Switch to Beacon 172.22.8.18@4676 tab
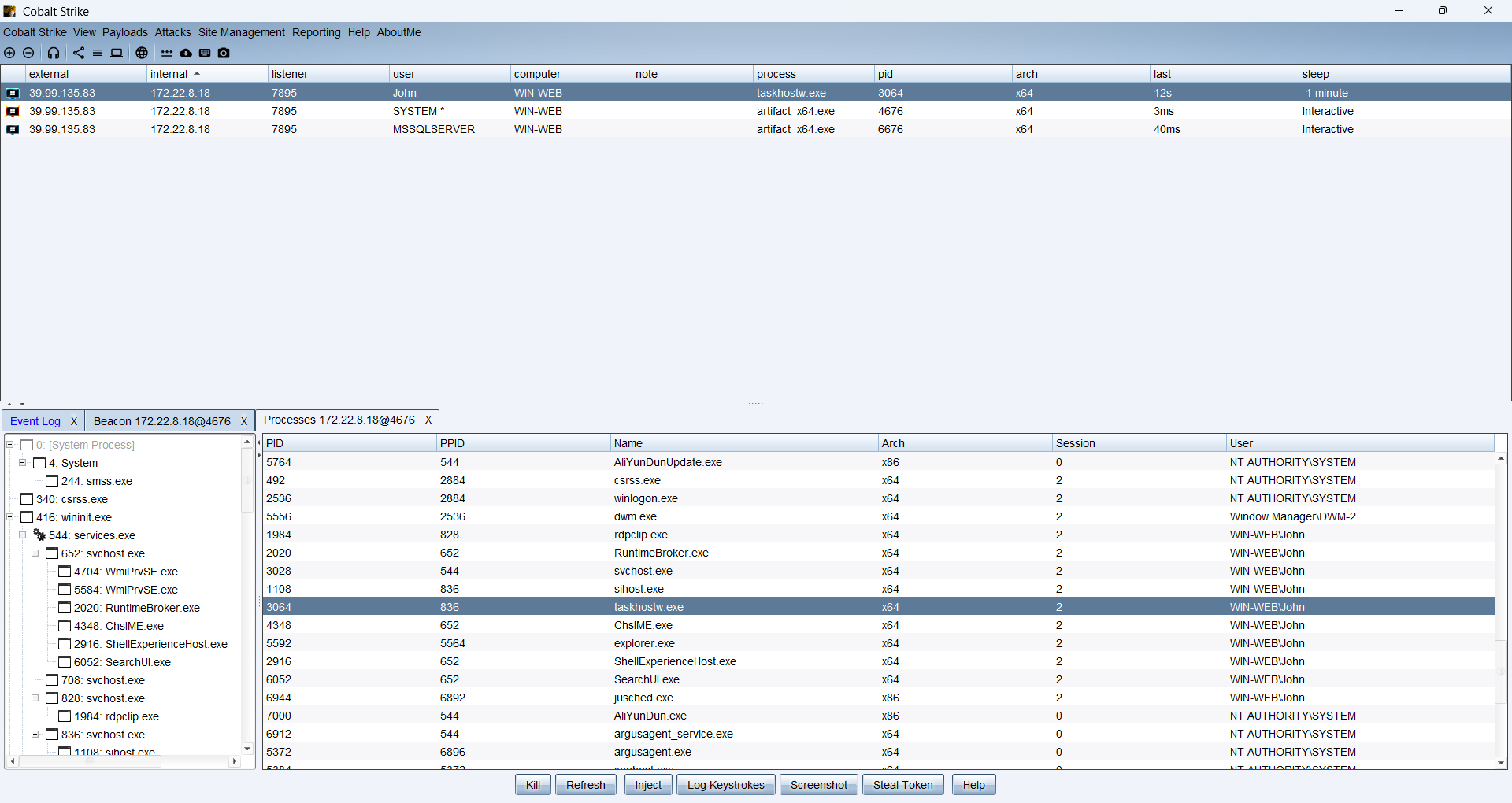Screen dimensions: 1512x803 tap(161, 421)
